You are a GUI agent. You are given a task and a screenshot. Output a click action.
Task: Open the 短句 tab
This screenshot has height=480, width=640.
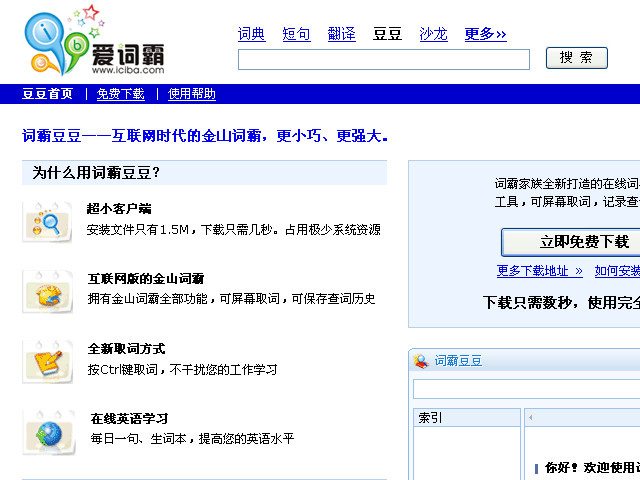296,34
